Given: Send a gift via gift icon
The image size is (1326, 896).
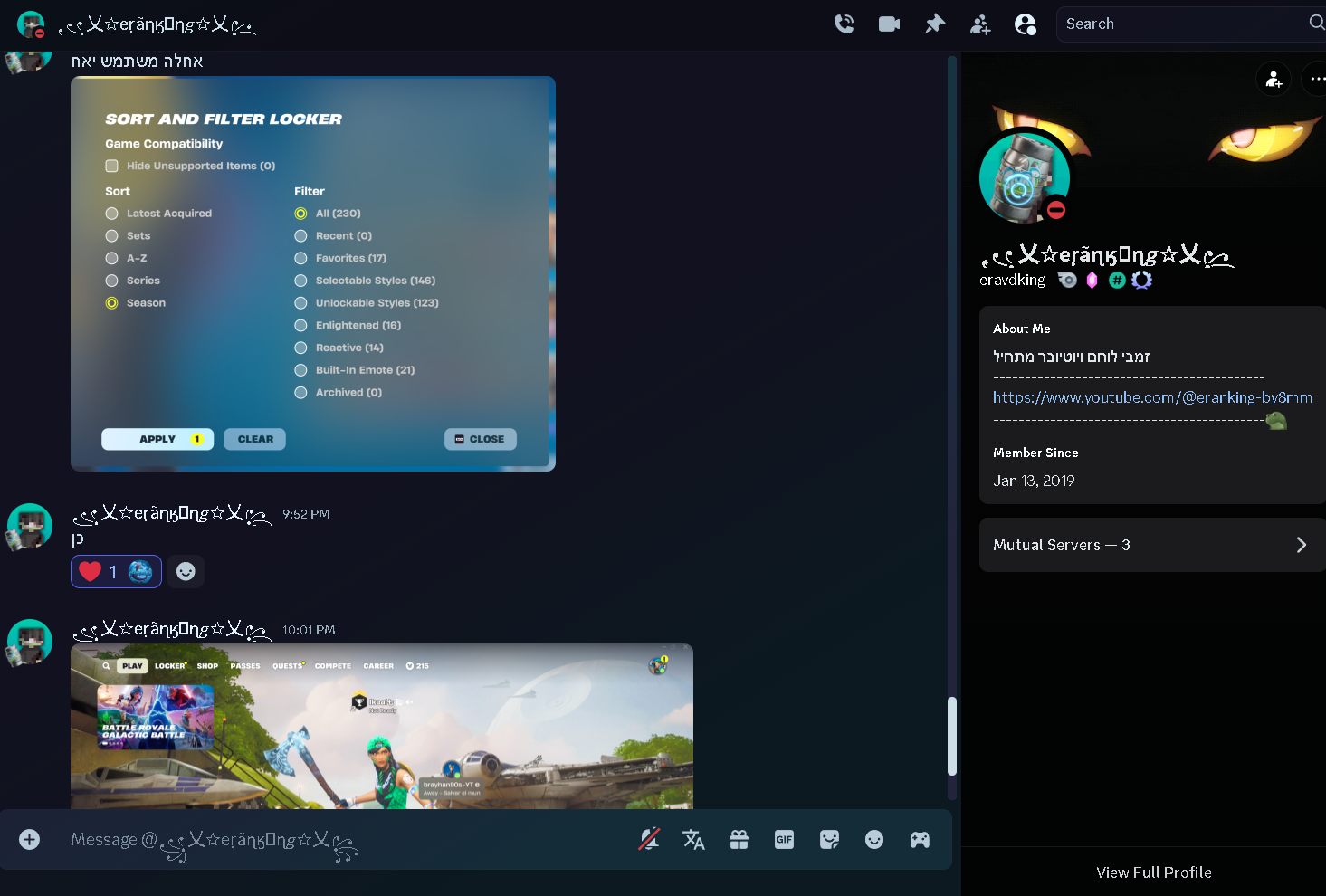Looking at the screenshot, I should pos(739,840).
